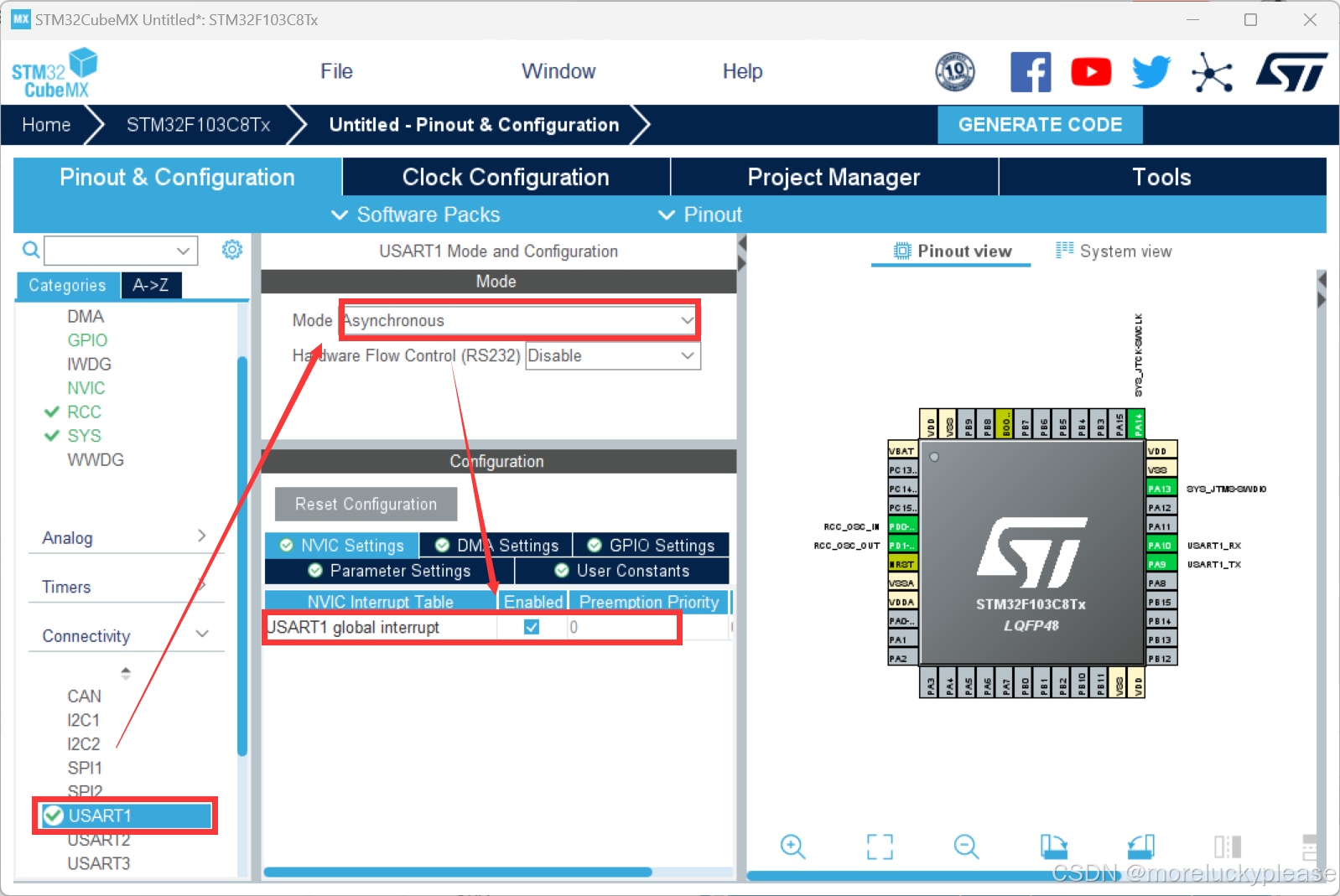Select the green PA9 pin on the chip
1340x896 pixels.
(x=1162, y=564)
